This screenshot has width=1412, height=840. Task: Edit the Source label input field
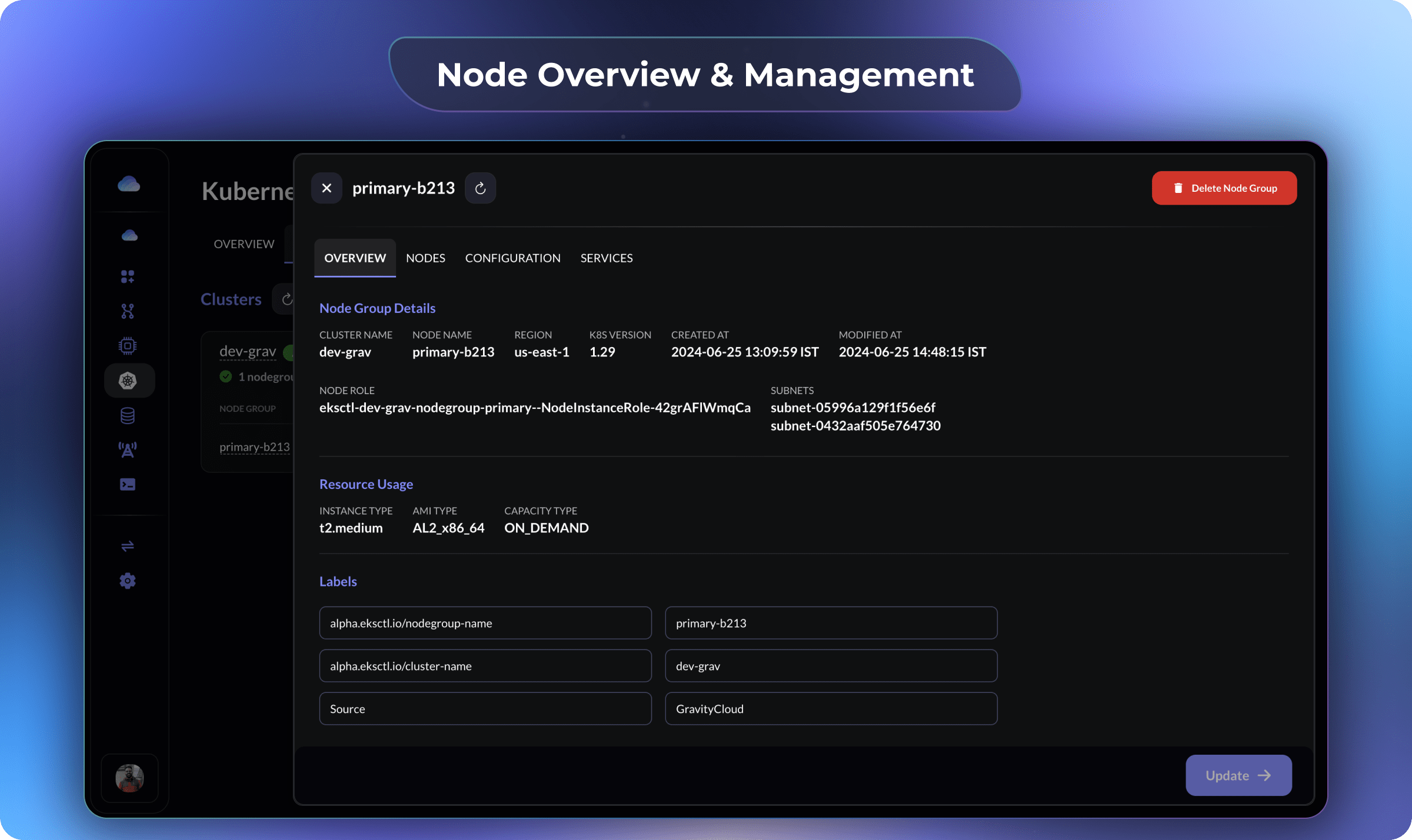click(x=485, y=708)
